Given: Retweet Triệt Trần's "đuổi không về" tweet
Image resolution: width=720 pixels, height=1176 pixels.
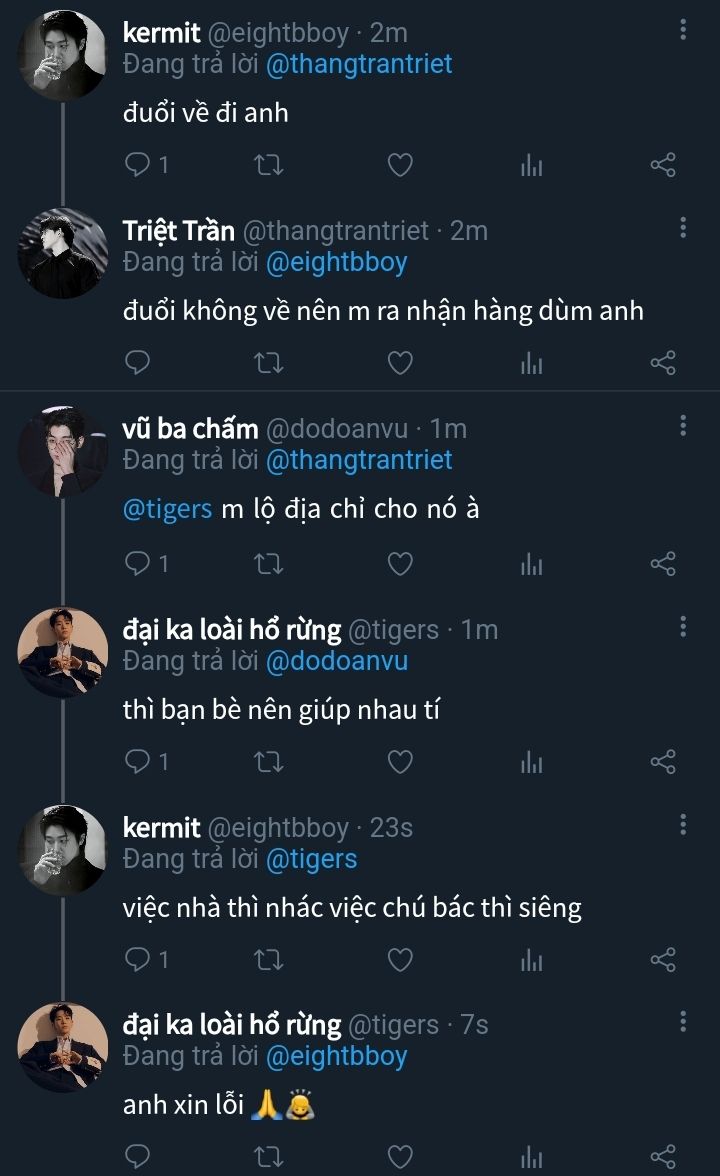Looking at the screenshot, I should coord(269,363).
